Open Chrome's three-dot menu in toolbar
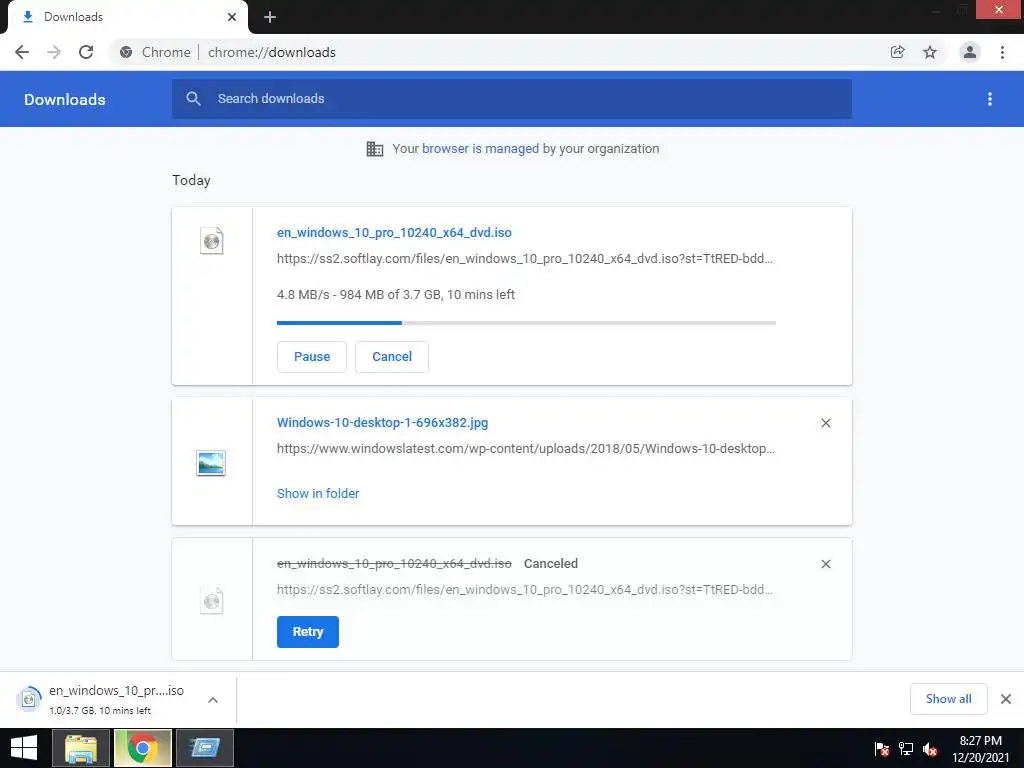Image resolution: width=1024 pixels, height=768 pixels. 1002,52
